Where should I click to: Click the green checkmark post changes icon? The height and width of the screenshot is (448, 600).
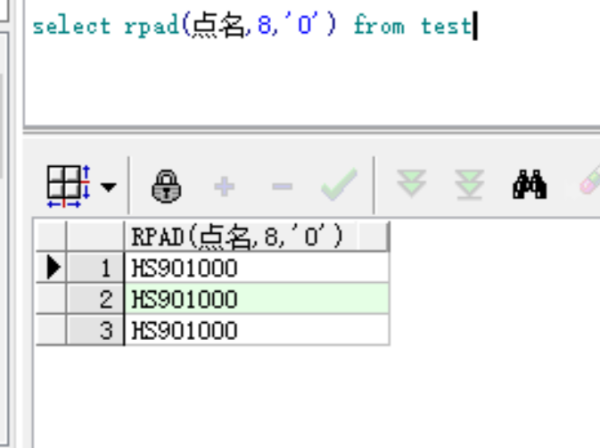[339, 184]
